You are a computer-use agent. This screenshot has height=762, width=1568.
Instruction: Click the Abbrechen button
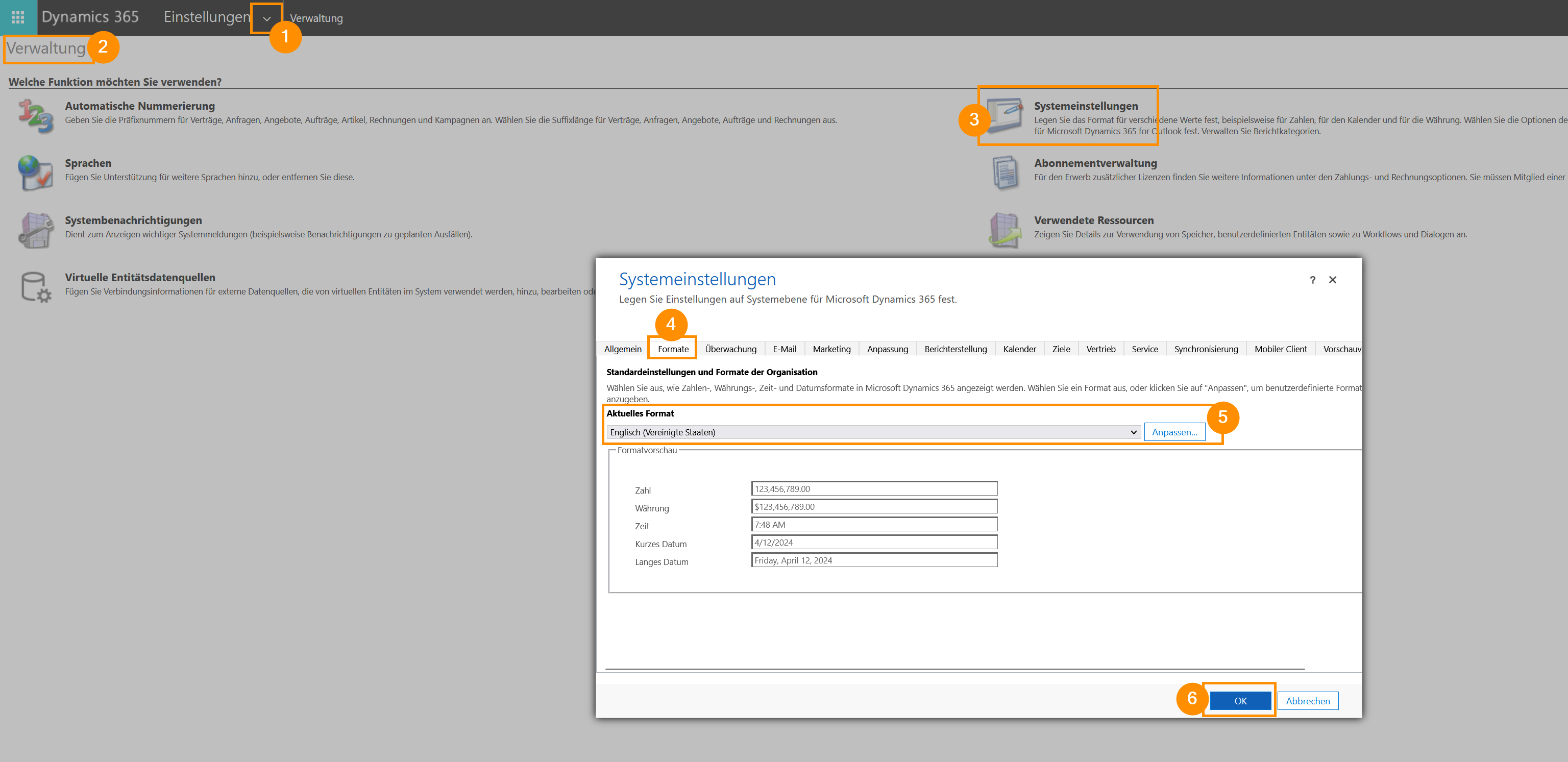(1308, 701)
